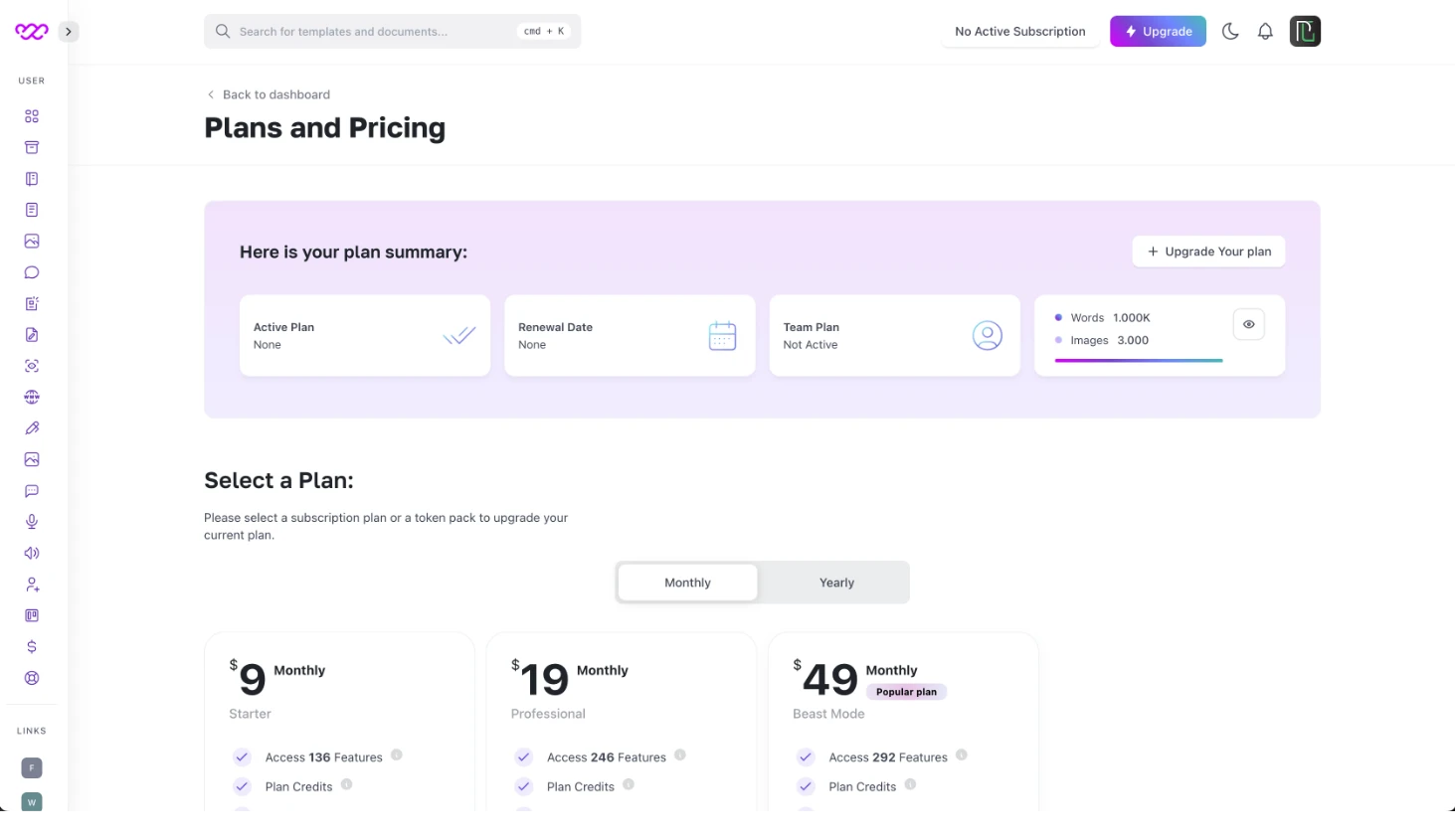Viewport: 1455px width, 840px height.
Task: Click the Back to dashboard chevron link
Action: point(268,94)
